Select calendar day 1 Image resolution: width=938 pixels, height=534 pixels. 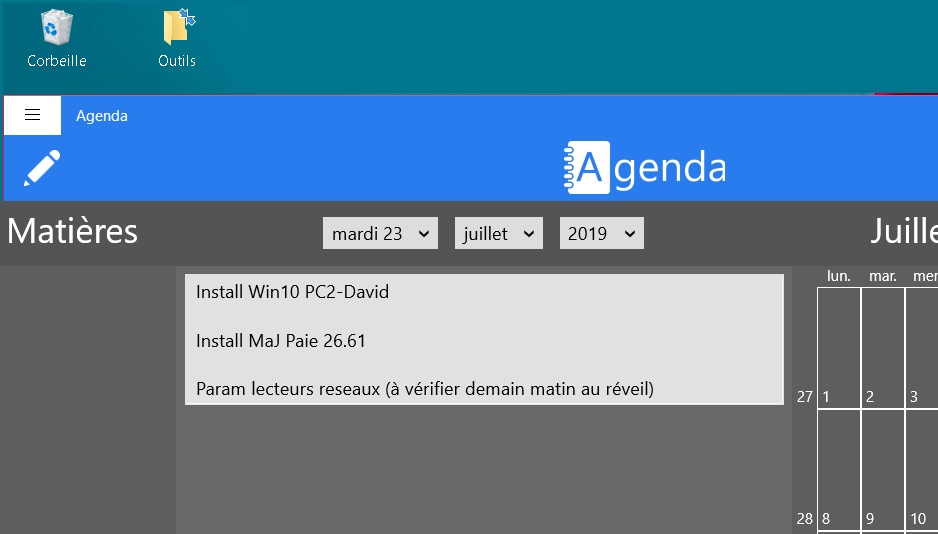tap(839, 348)
